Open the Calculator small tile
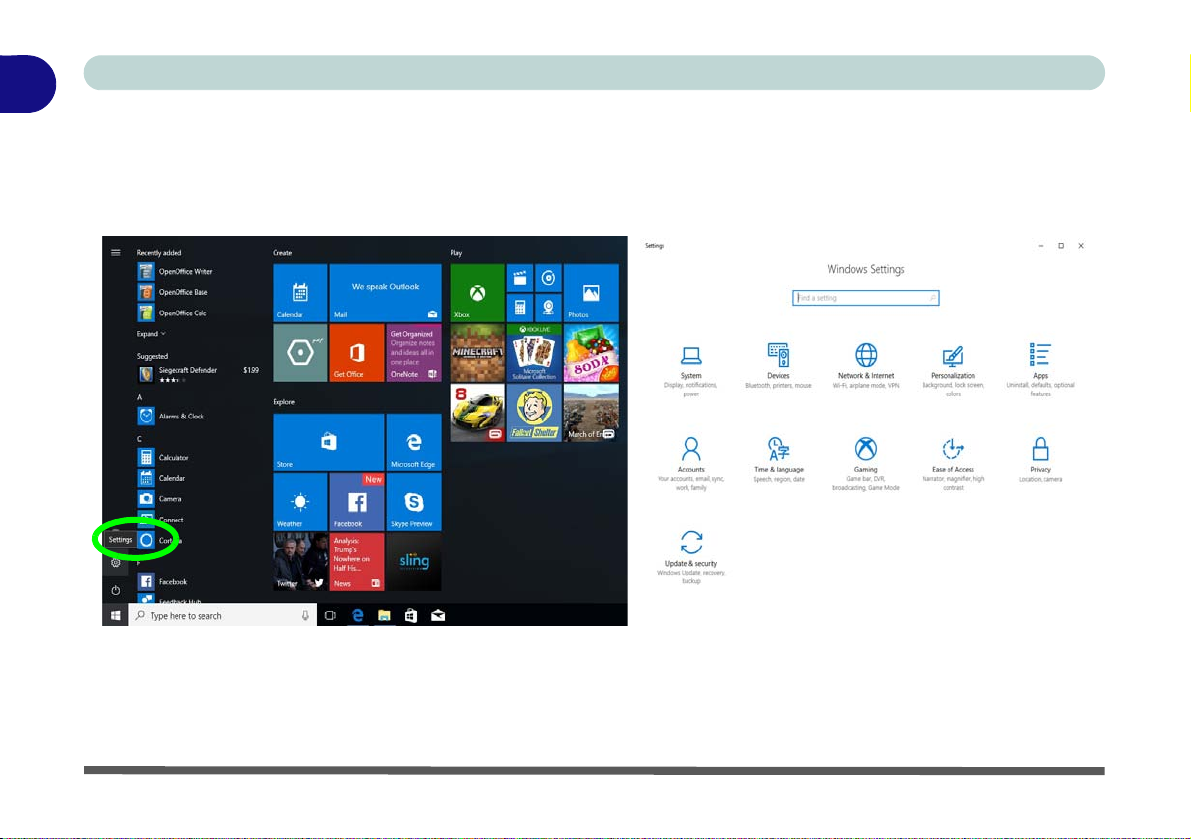Viewport: 1191px width, 839px height. pos(520,307)
